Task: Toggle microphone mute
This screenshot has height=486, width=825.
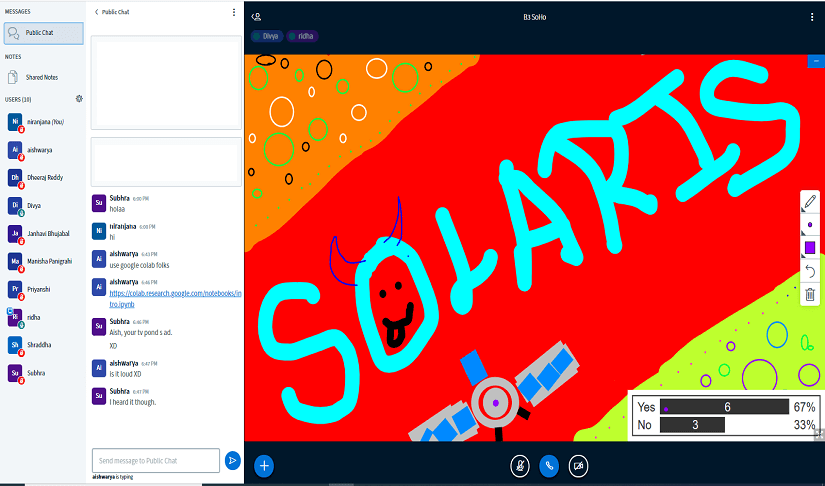Action: (x=520, y=466)
